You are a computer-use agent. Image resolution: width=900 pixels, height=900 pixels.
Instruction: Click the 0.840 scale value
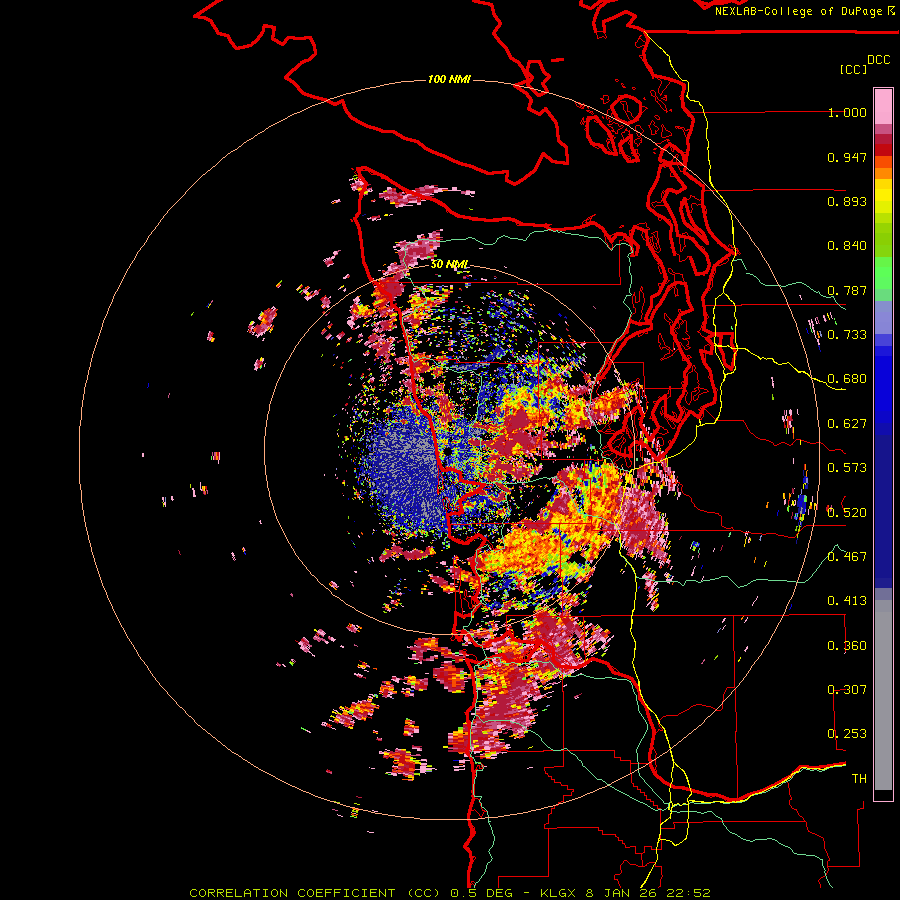(x=847, y=246)
